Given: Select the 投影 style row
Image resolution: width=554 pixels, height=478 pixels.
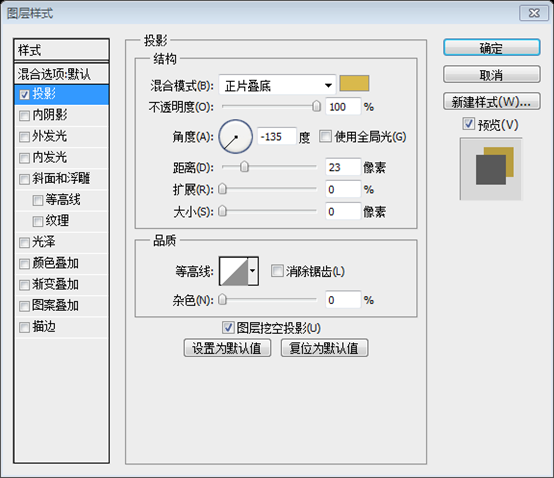Looking at the screenshot, I should 61,94.
